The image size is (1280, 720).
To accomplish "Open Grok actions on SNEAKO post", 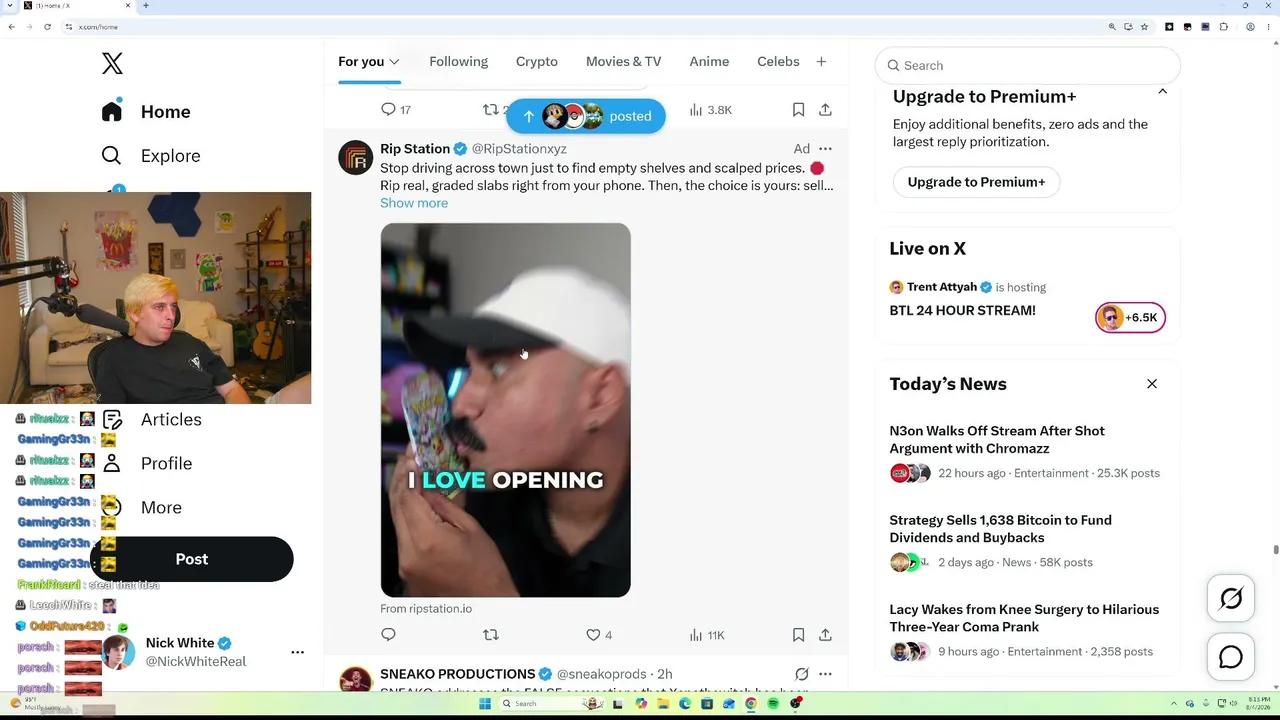I will pyautogui.click(x=801, y=674).
